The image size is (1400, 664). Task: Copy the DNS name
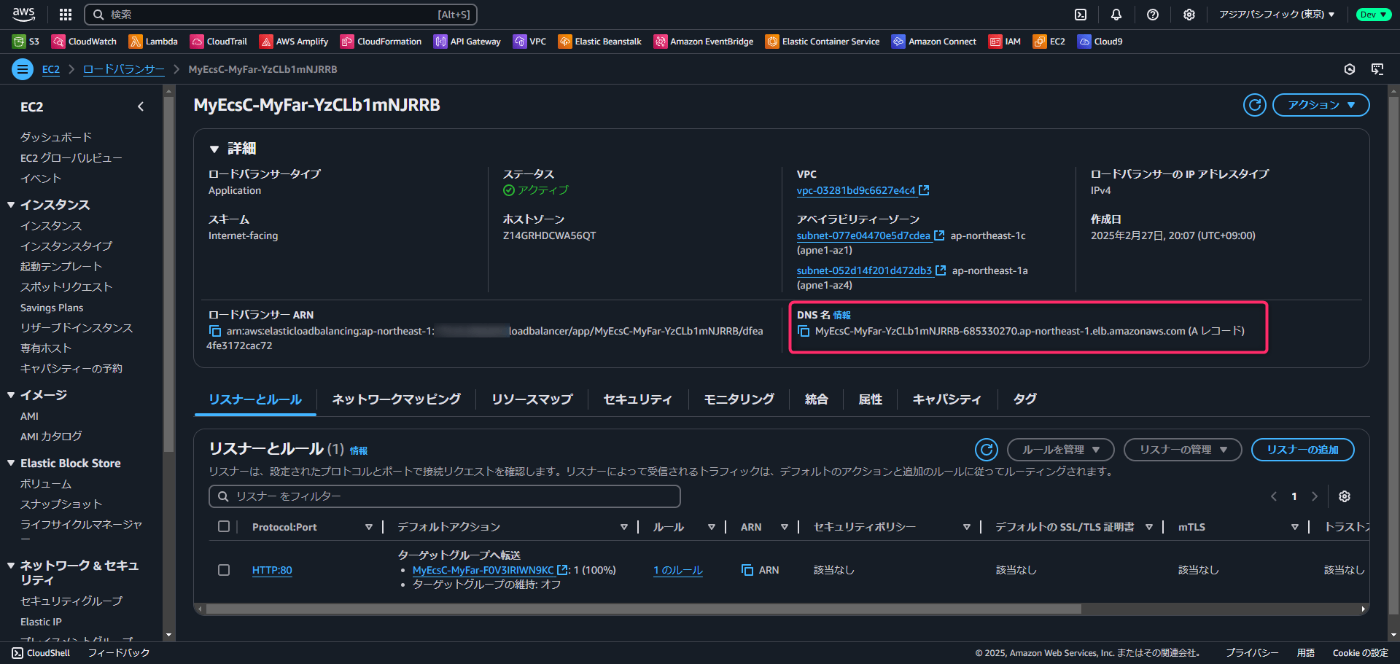tap(803, 331)
